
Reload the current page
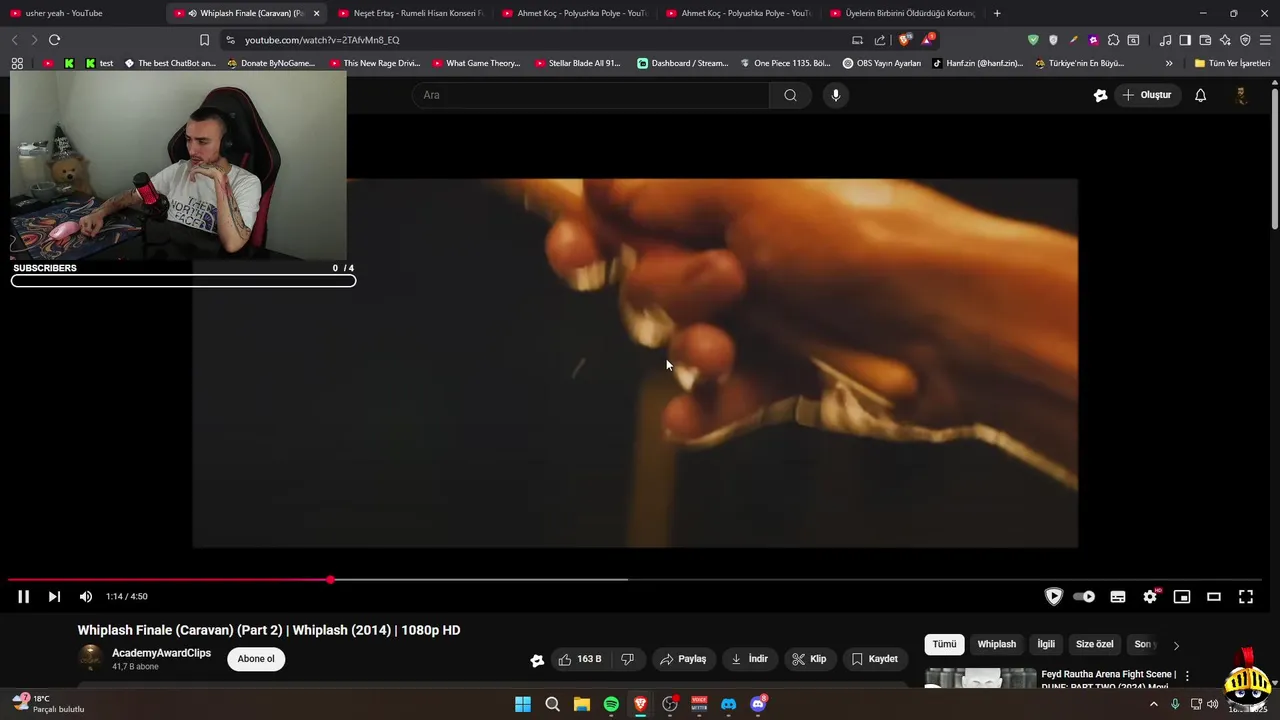pyautogui.click(x=54, y=40)
